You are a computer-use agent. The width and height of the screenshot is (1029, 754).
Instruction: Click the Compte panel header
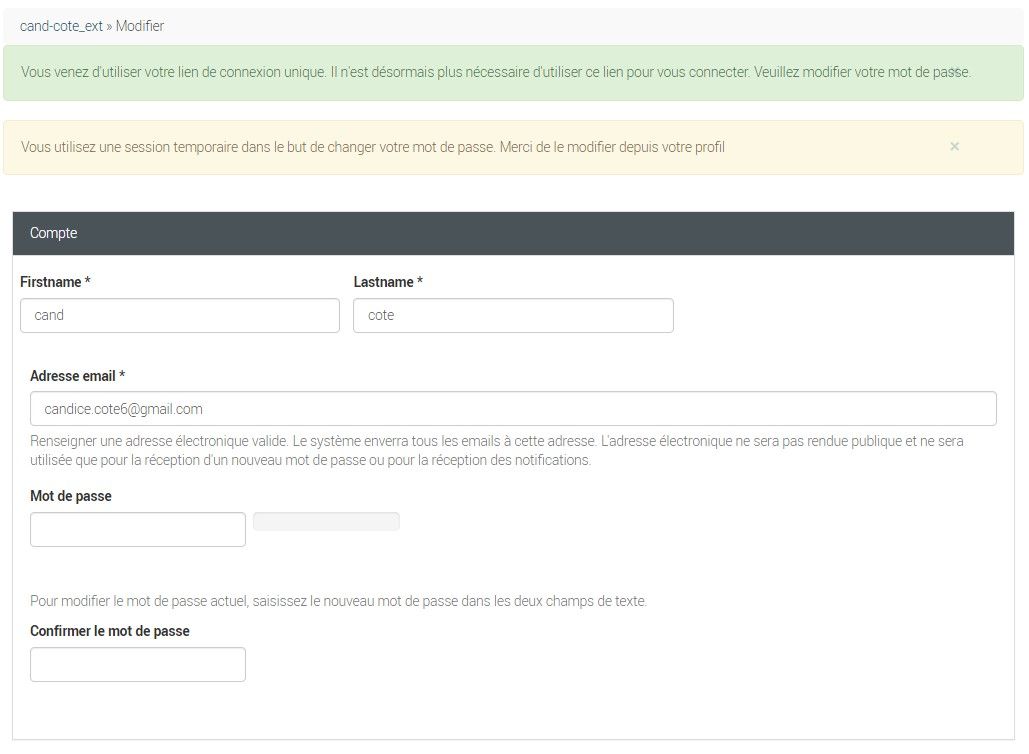click(513, 233)
